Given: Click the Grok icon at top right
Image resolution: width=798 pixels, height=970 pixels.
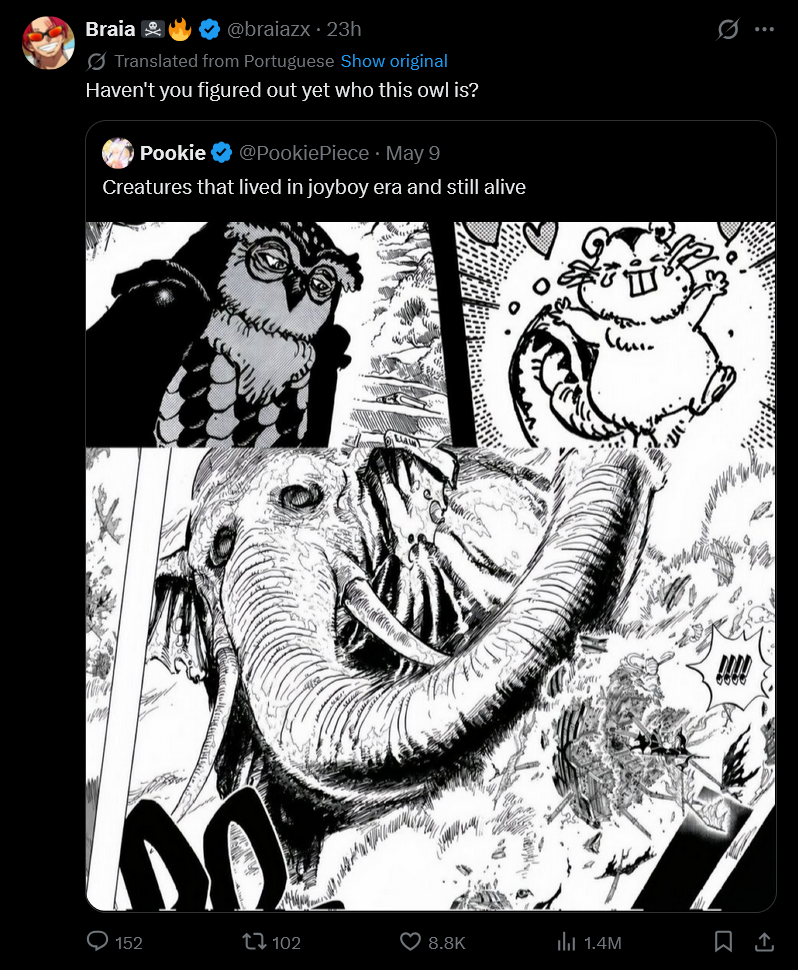Looking at the screenshot, I should coord(727,29).
